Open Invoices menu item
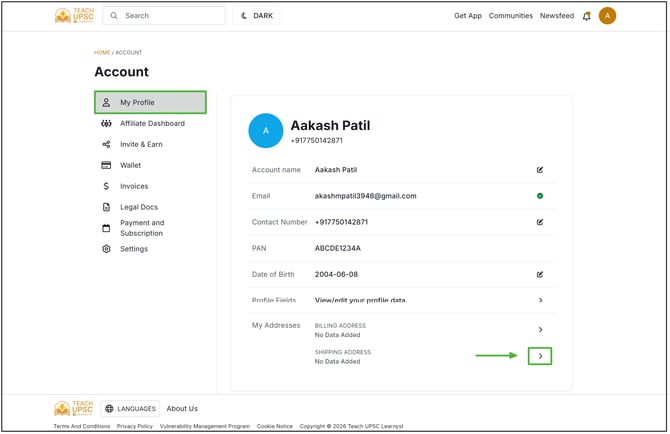The height and width of the screenshot is (434, 670). point(151,187)
